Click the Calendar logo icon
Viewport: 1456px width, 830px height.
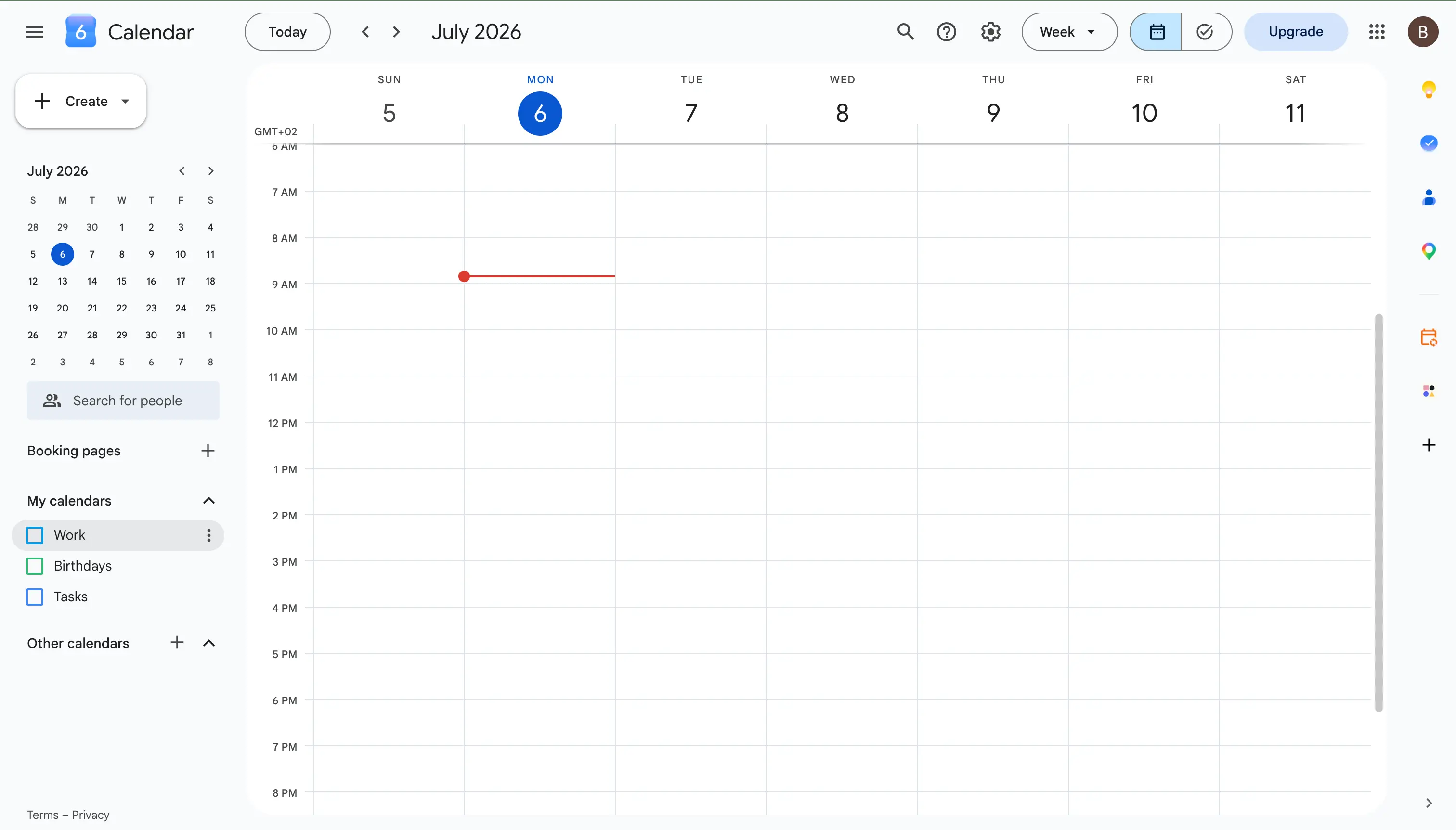(80, 31)
